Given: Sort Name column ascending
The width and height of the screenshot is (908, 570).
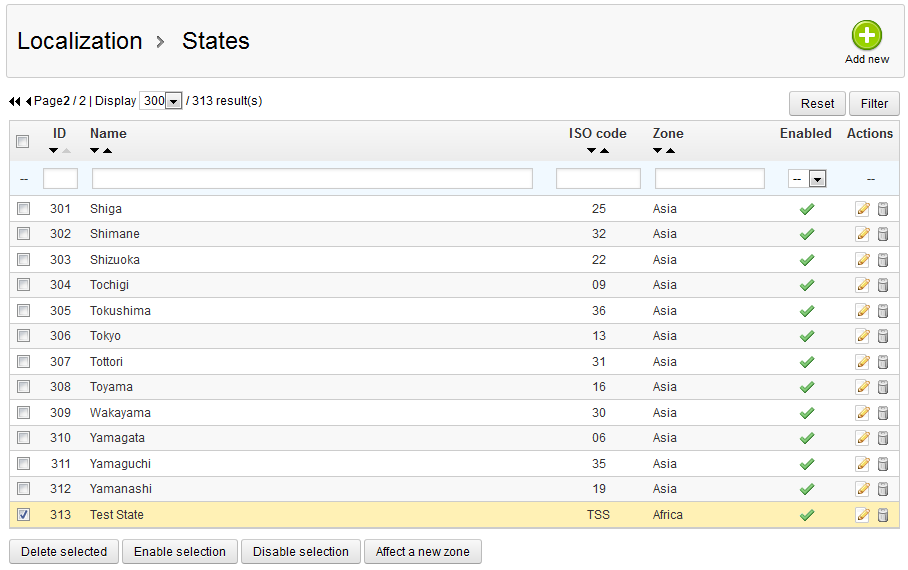Looking at the screenshot, I should coord(107,151).
